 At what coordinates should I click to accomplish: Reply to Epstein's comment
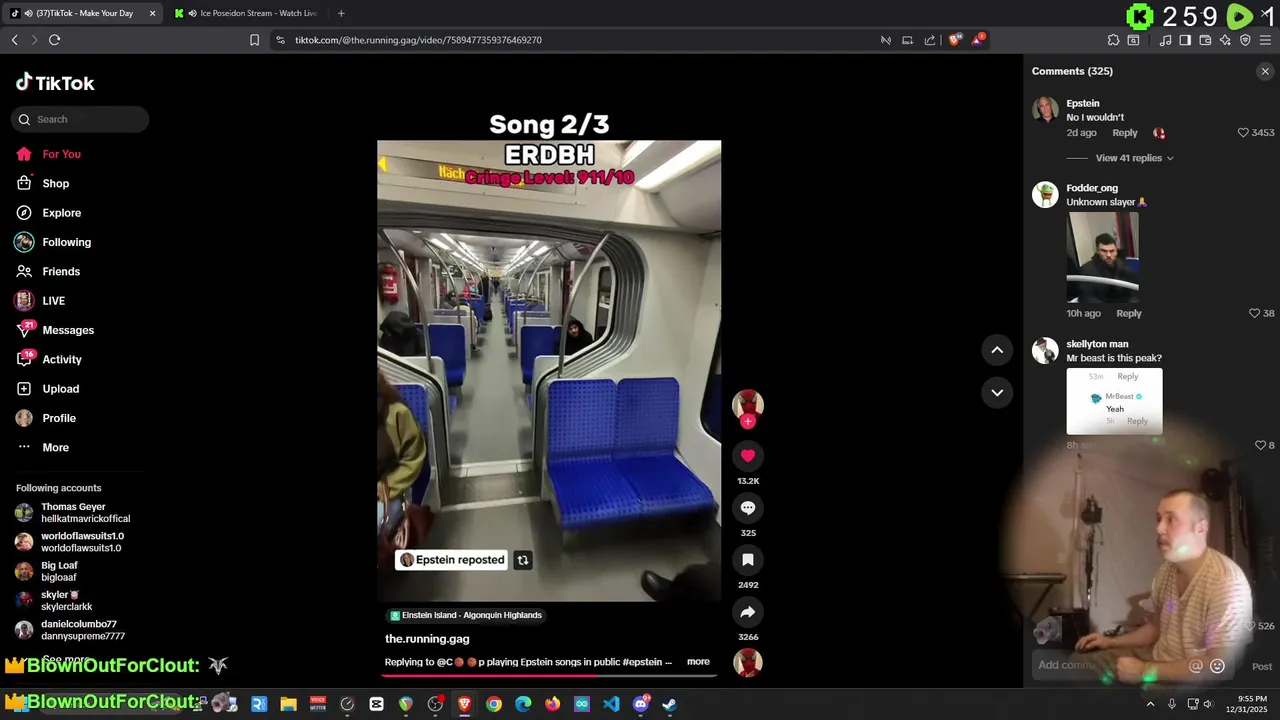point(1125,133)
